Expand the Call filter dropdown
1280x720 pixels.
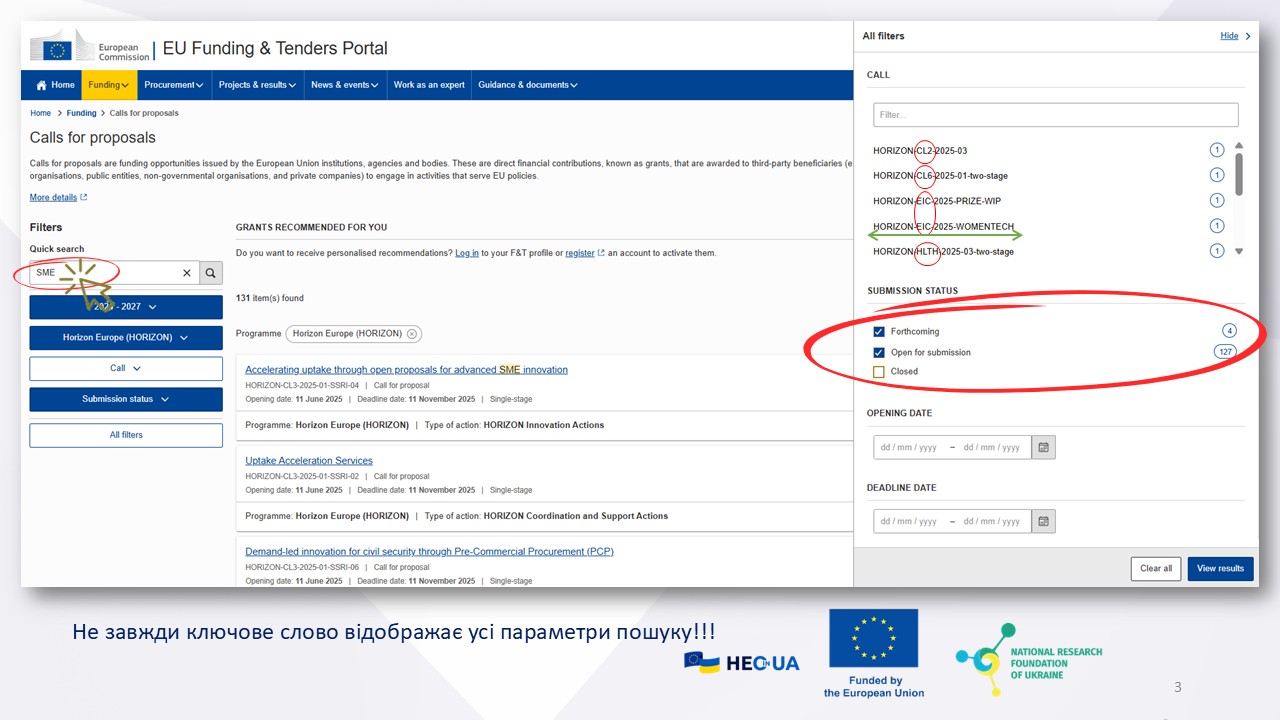click(x=126, y=369)
